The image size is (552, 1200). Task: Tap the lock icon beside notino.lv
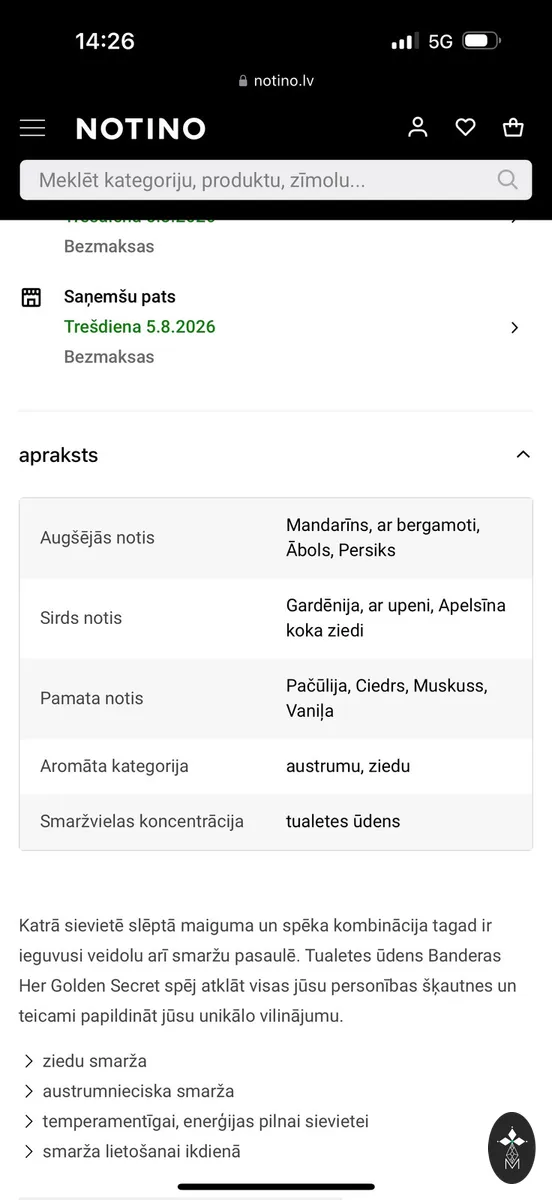pyautogui.click(x=243, y=81)
